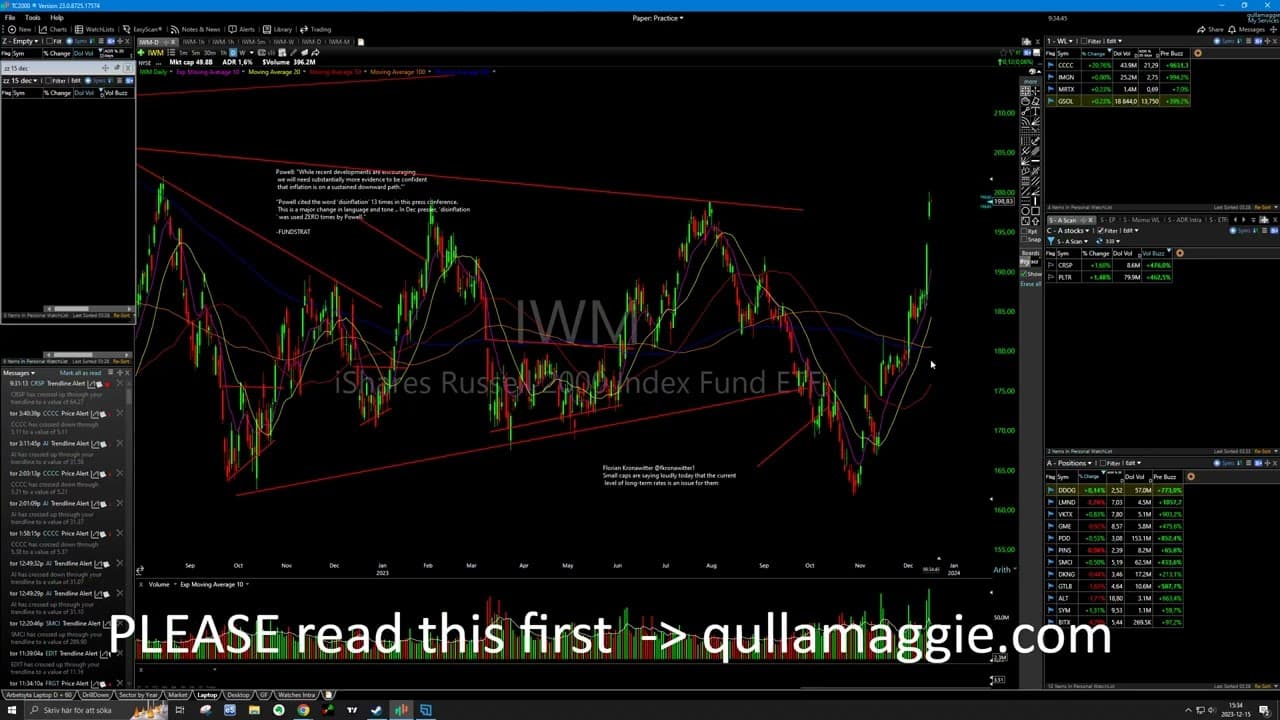1280x720 pixels.
Task: Open the Trading toolbar item
Action: point(316,29)
